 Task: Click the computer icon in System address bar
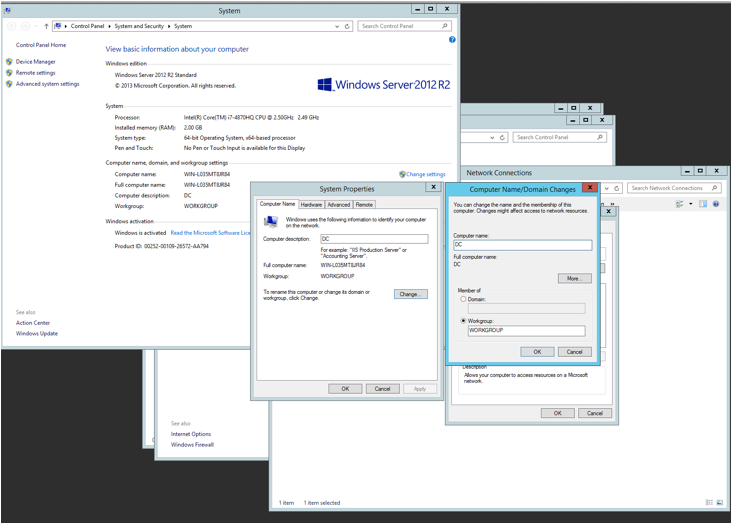point(57,26)
